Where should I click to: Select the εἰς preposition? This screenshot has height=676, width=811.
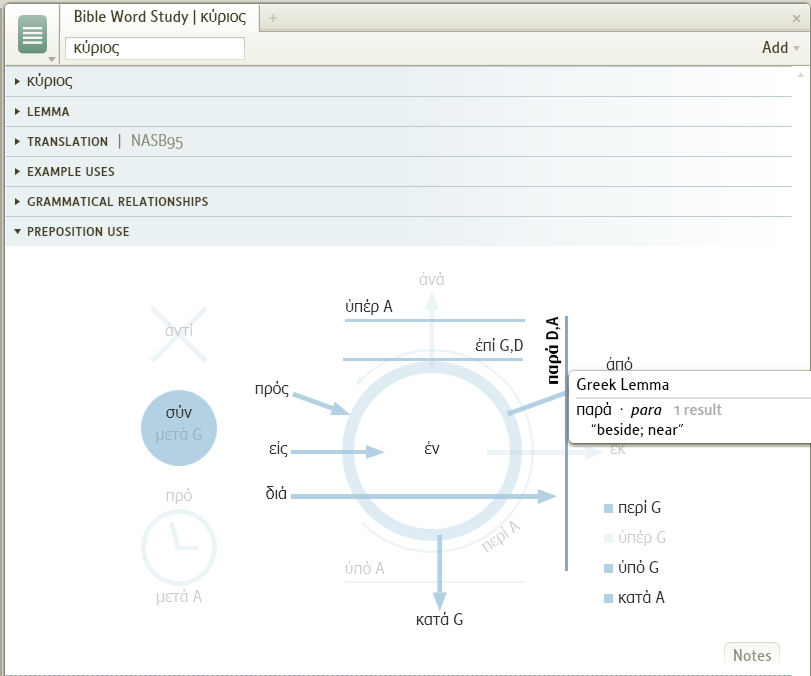tap(278, 448)
